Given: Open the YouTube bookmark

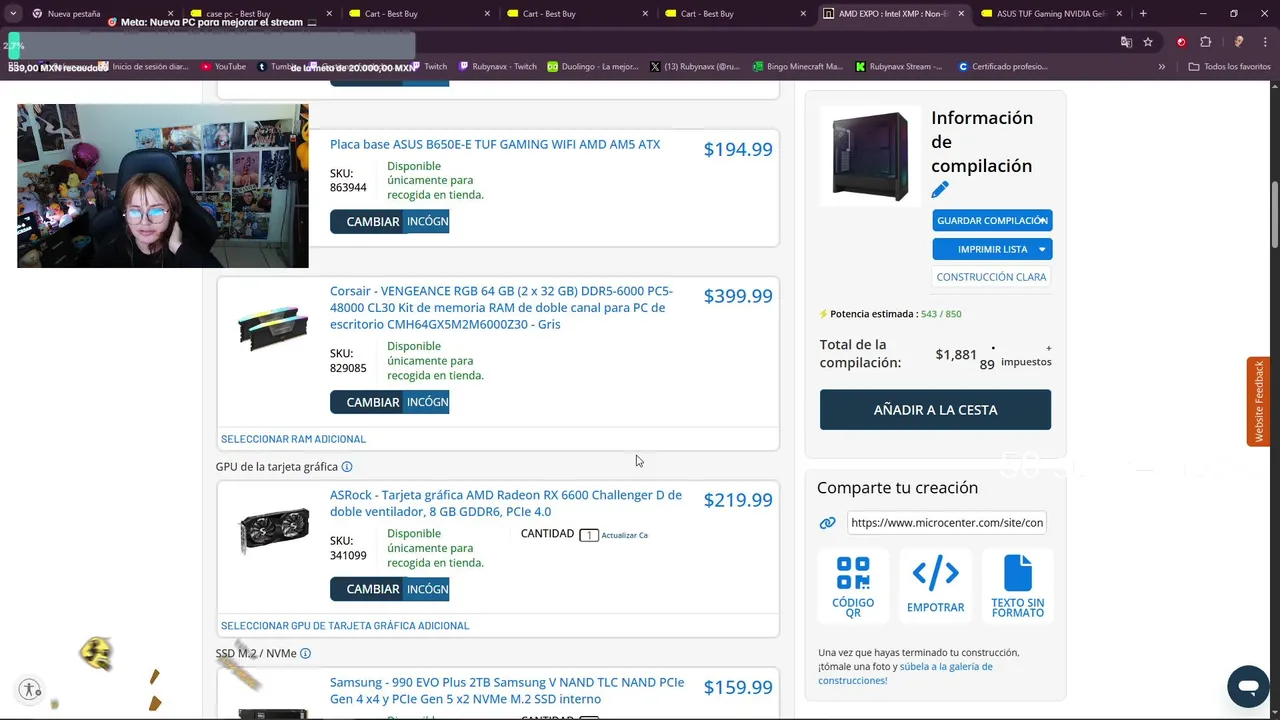Looking at the screenshot, I should coord(223,67).
